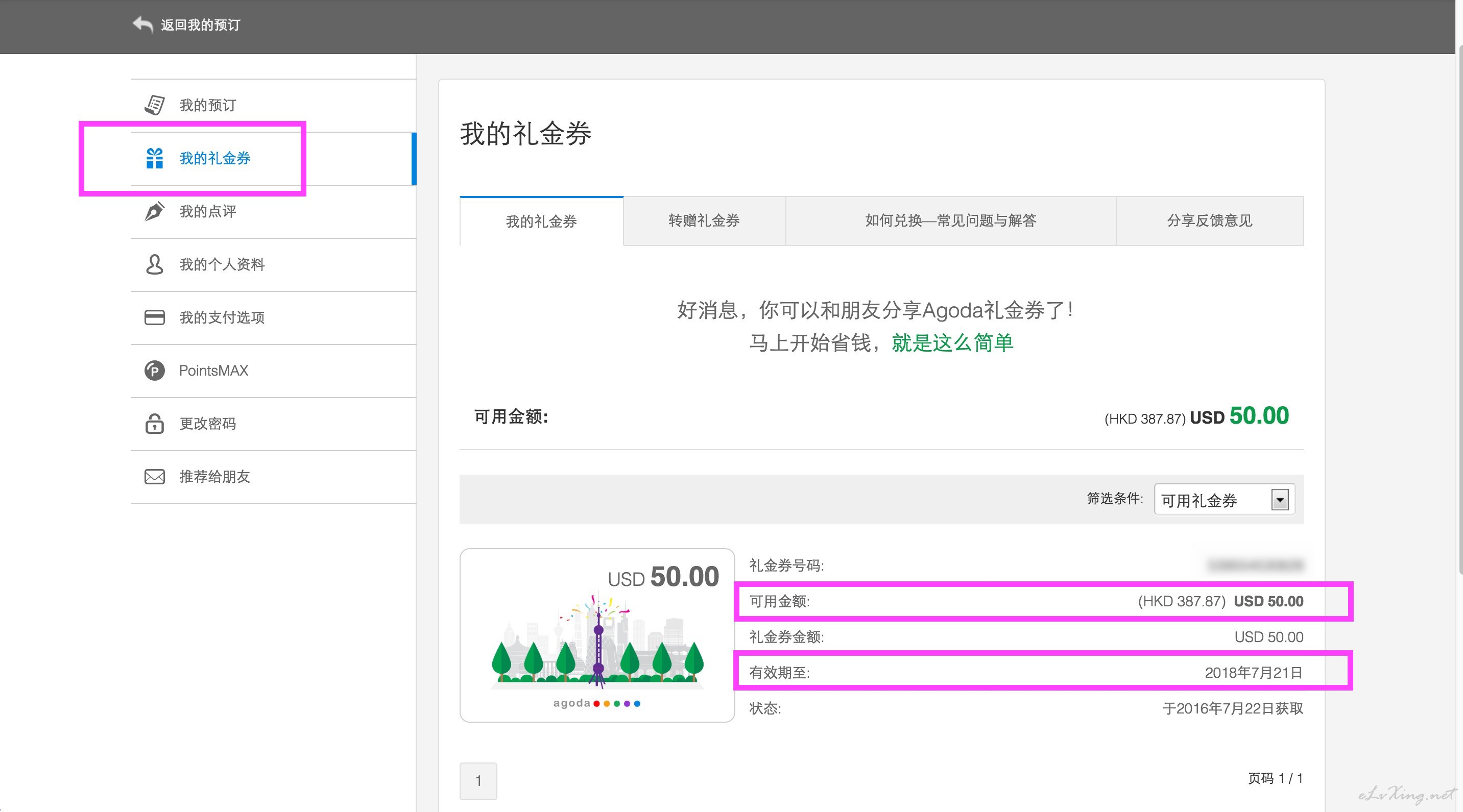Switch to the 我的礼金券 tab
Image resolution: width=1463 pixels, height=812 pixels.
[541, 220]
